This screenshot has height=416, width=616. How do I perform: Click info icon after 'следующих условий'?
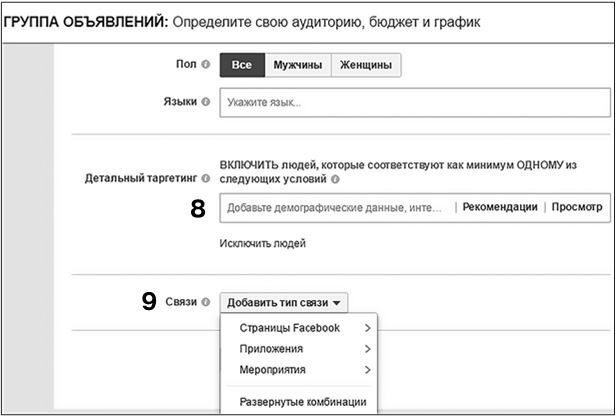coord(335,181)
